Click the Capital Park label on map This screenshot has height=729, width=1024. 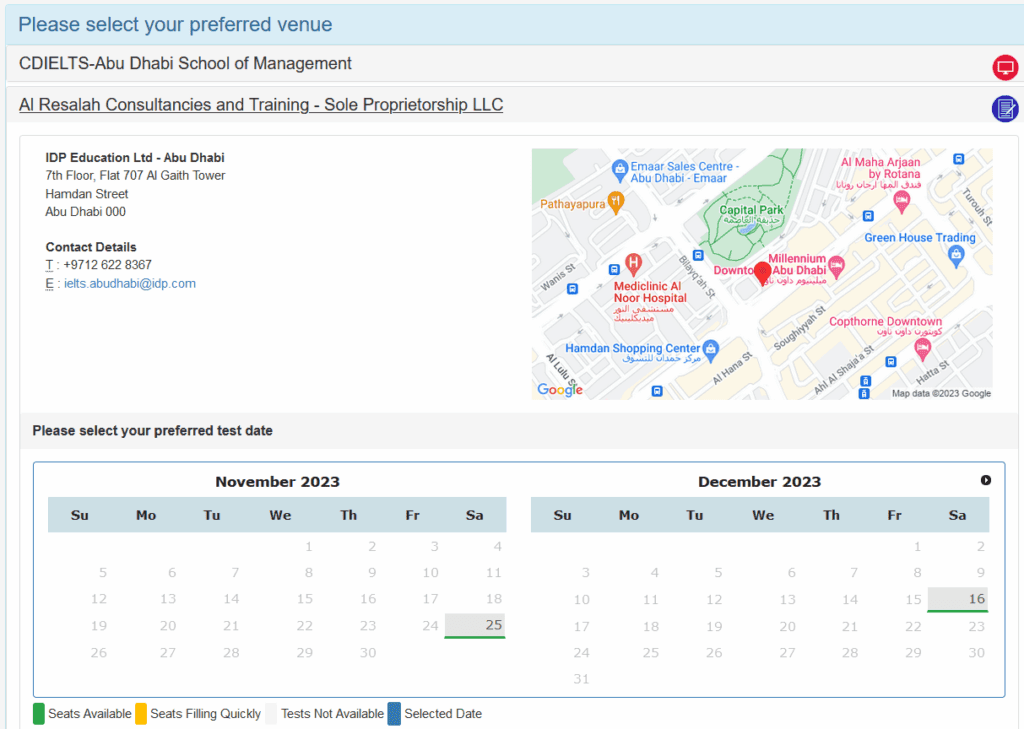point(751,210)
